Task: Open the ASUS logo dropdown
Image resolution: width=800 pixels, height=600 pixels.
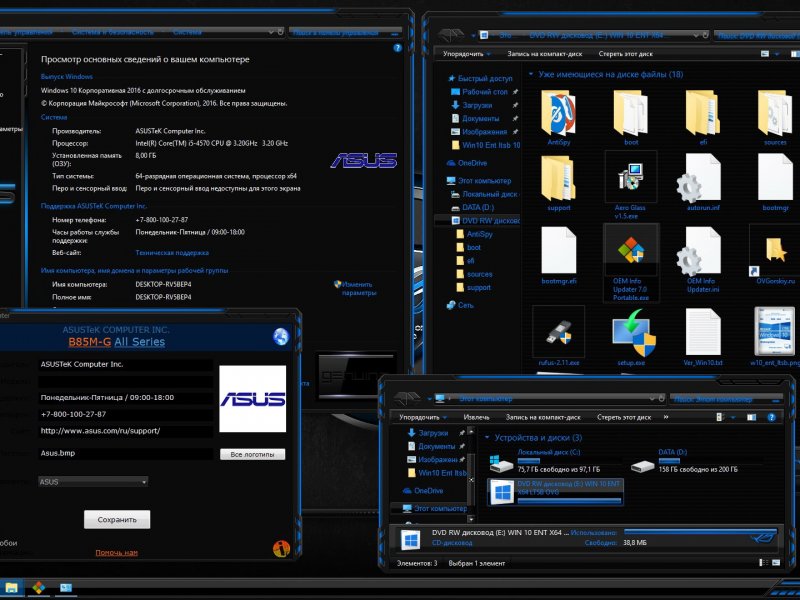Action: 93,481
